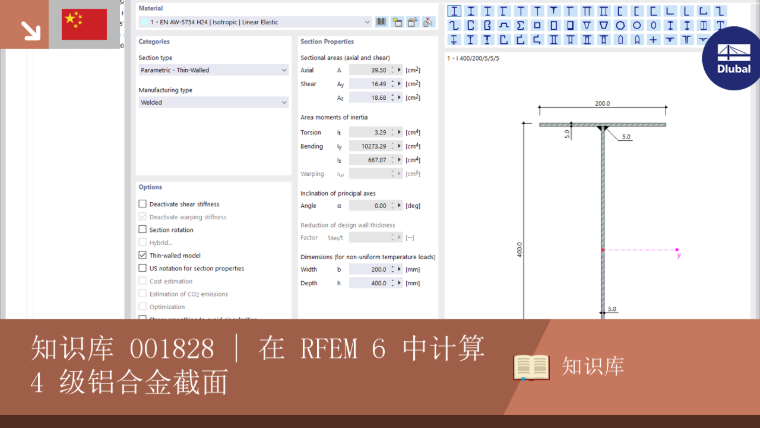Enable Deactivate shear stiffness checkbox
Viewport: 760px width, 428px height.
[142, 204]
